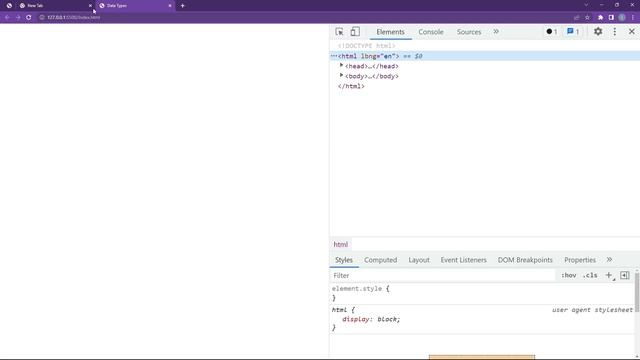Switch to the Sources tab
640x360 pixels.
[469, 32]
